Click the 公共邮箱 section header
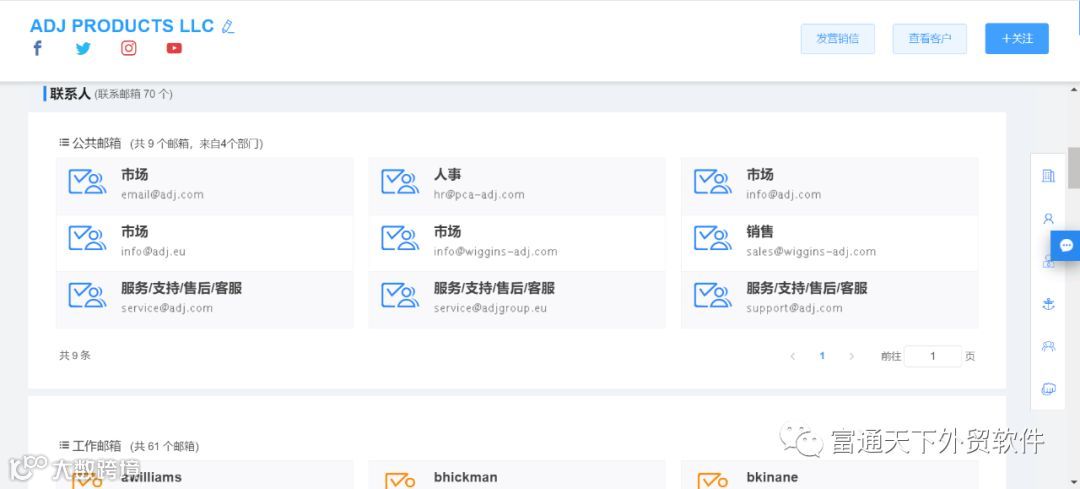Image resolution: width=1080 pixels, height=489 pixels. tap(97, 144)
